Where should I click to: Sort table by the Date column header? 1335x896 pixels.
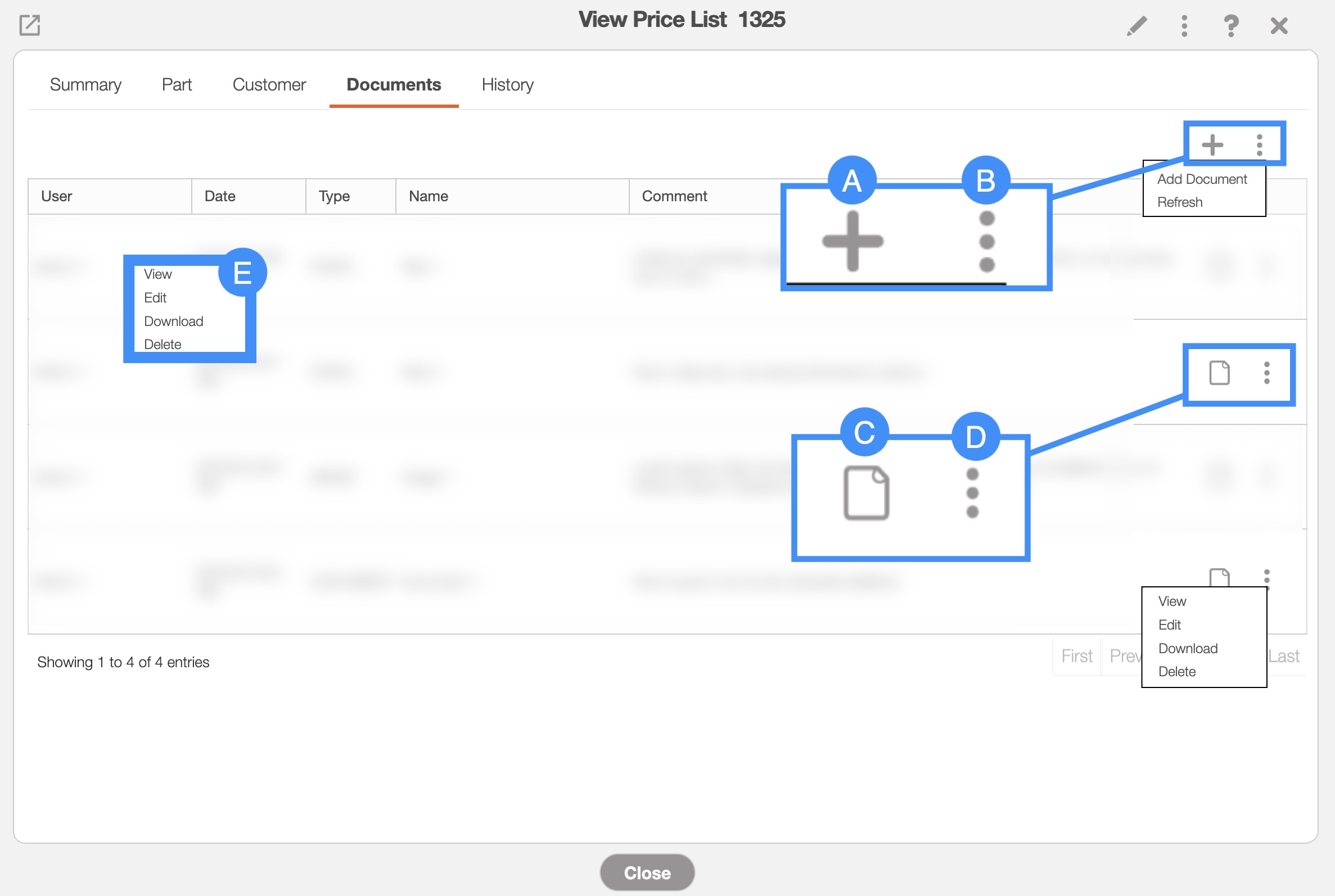click(220, 197)
